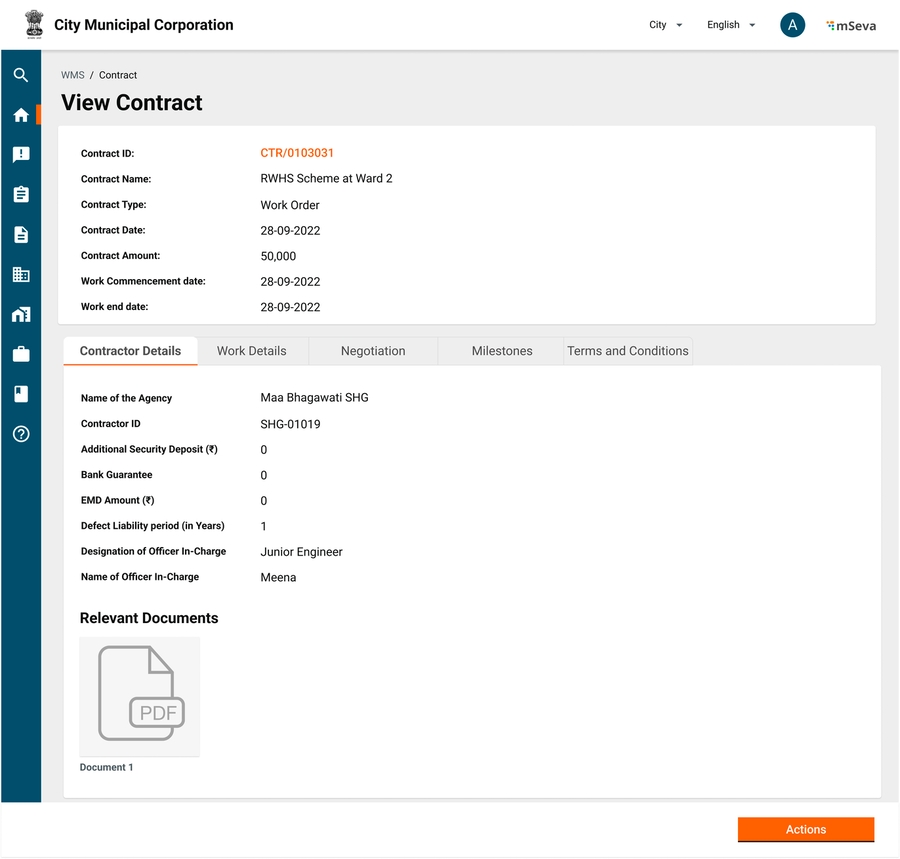Switch to the Negotiation tab
Screen dimensions: 900x859
[373, 351]
